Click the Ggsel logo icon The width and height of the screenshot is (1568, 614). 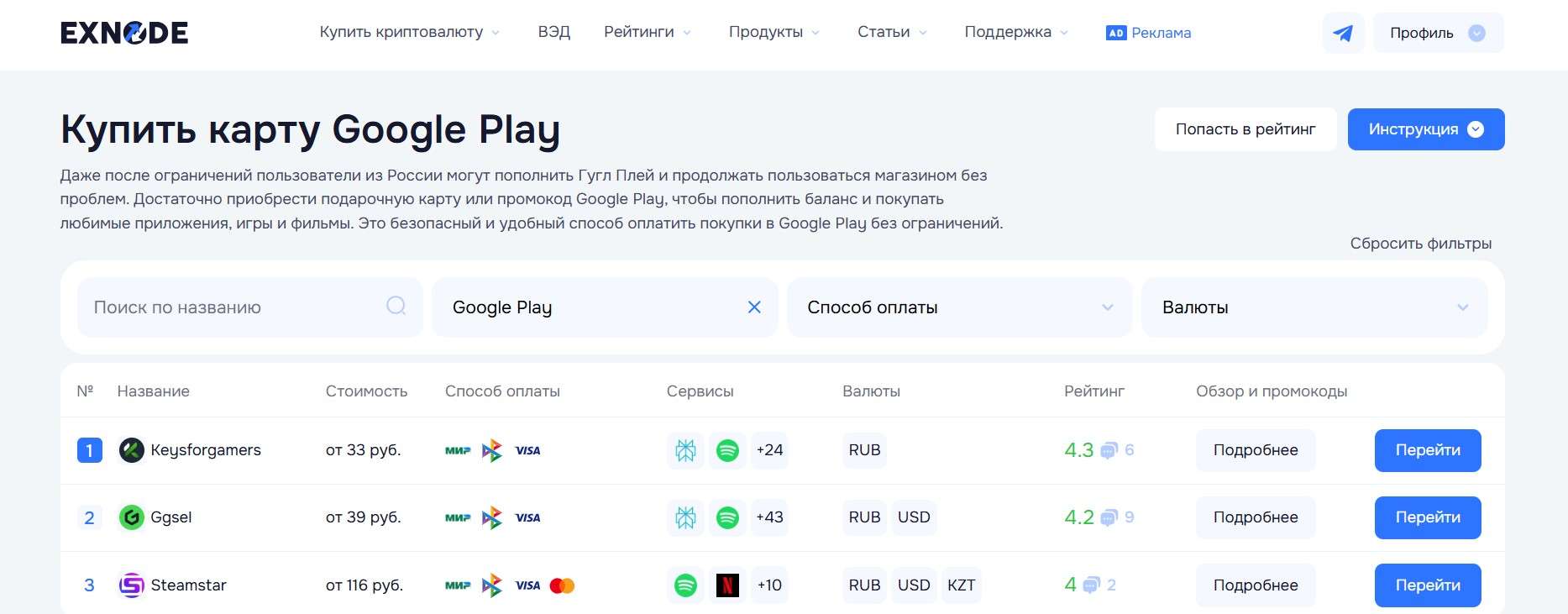131,517
